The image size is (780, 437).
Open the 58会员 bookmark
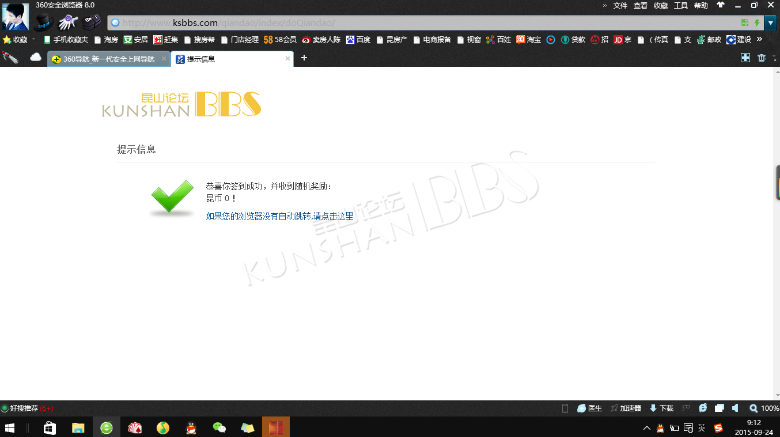280,40
